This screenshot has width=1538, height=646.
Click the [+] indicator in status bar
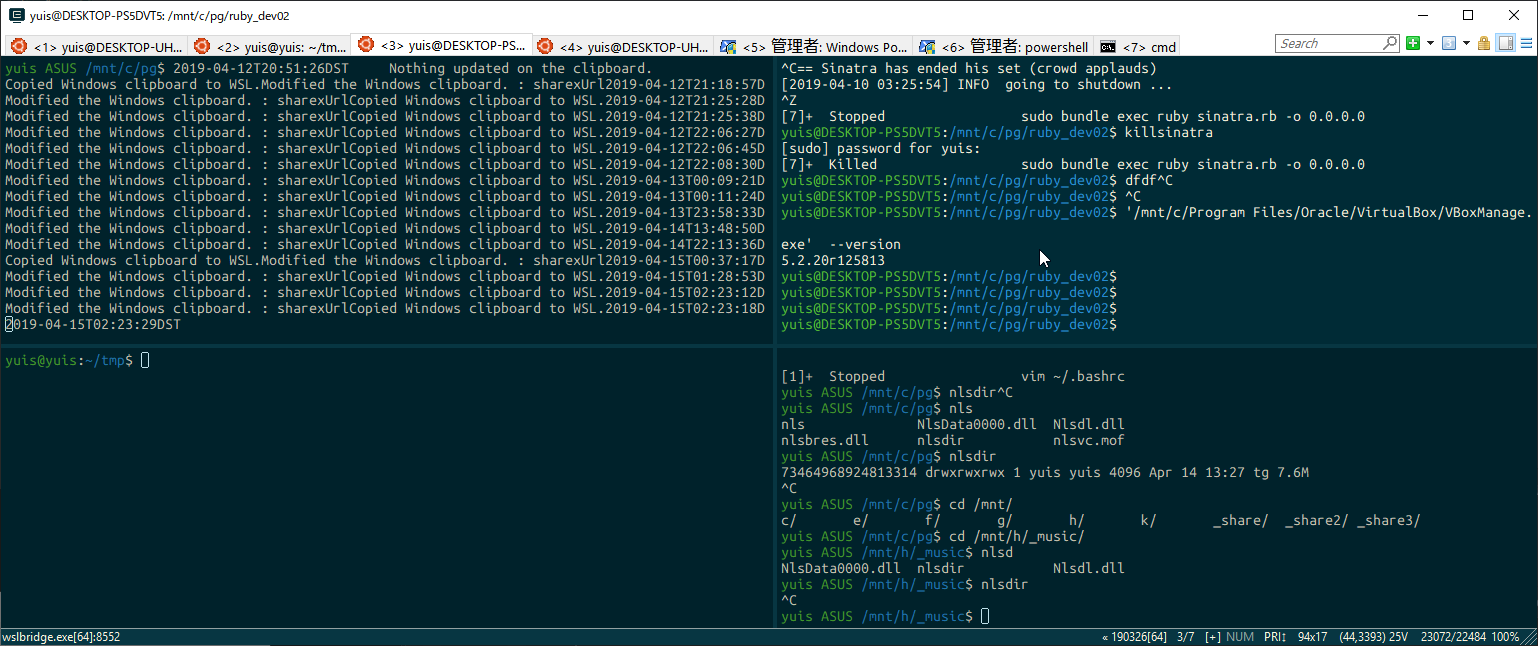pyautogui.click(x=1212, y=637)
